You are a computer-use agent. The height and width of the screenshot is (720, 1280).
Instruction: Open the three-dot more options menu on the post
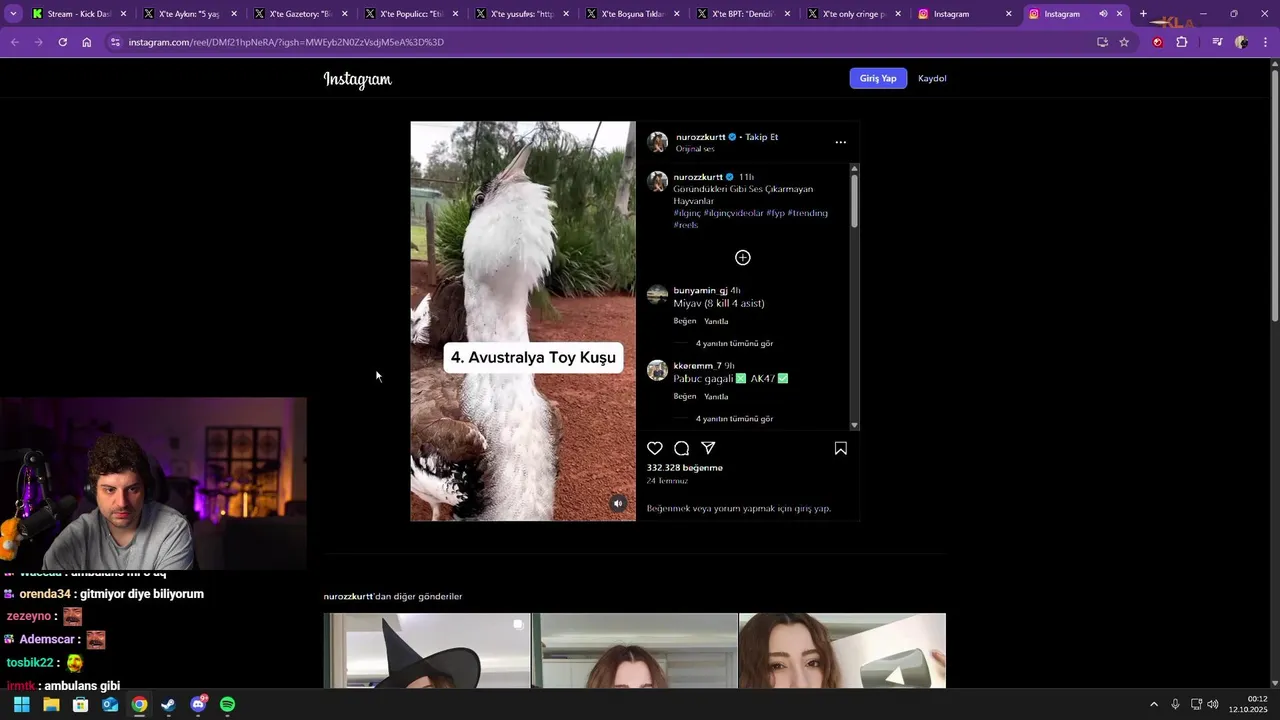tap(841, 142)
